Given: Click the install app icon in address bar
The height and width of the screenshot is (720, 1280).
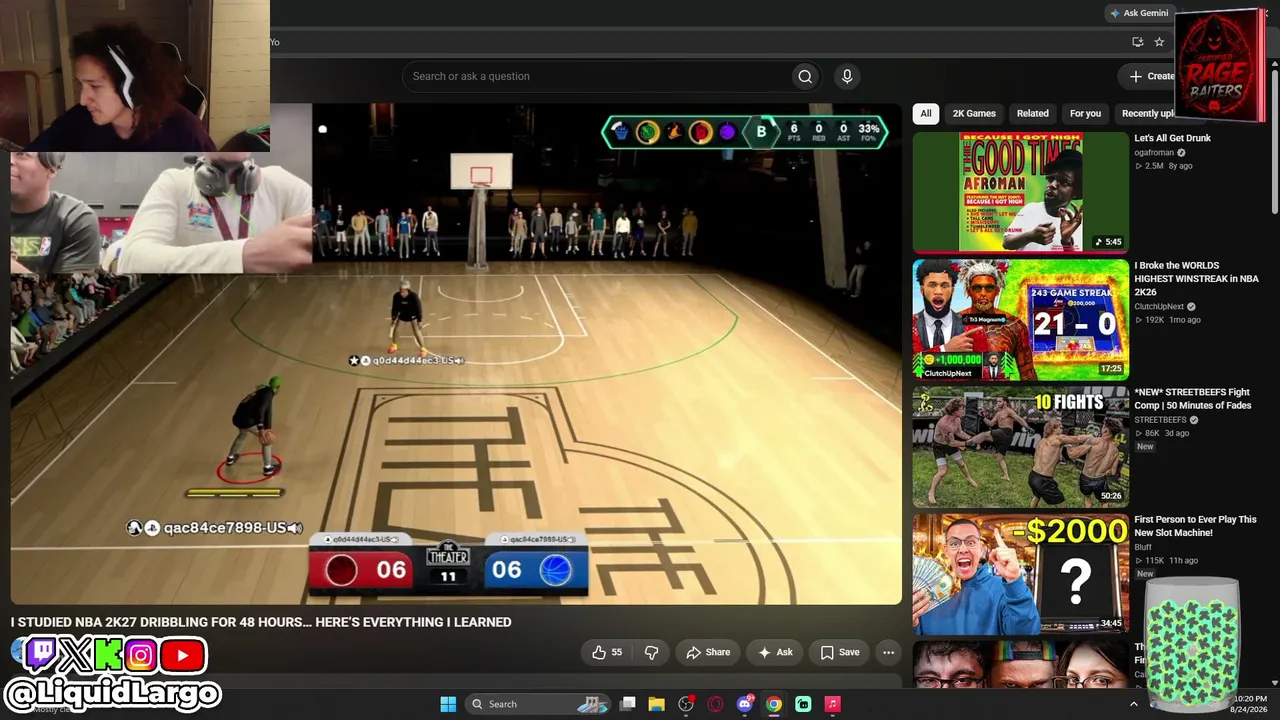Looking at the screenshot, I should click(x=1137, y=42).
